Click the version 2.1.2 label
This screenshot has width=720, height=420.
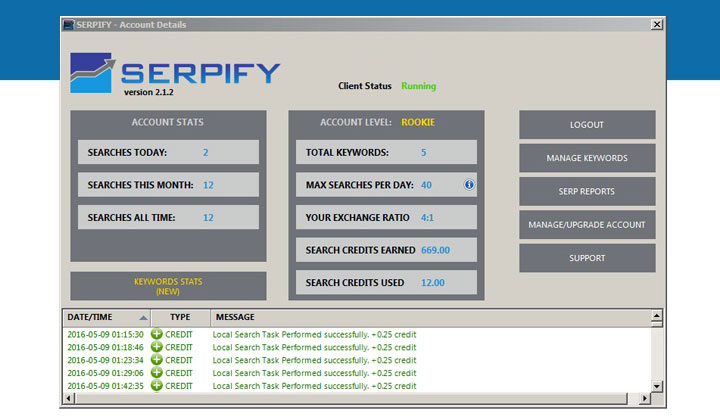tap(149, 92)
